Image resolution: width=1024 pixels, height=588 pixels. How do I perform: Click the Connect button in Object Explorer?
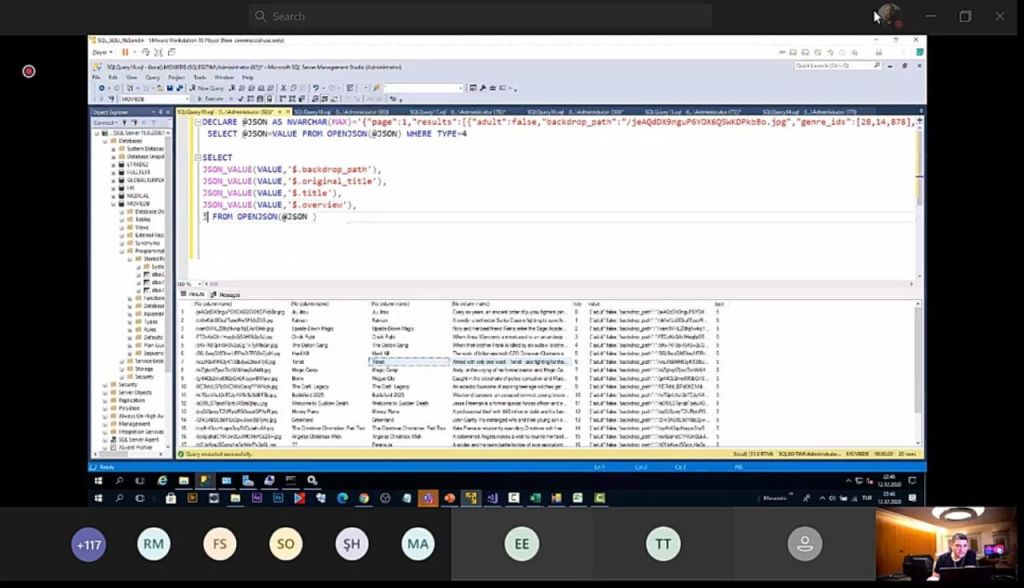point(104,122)
